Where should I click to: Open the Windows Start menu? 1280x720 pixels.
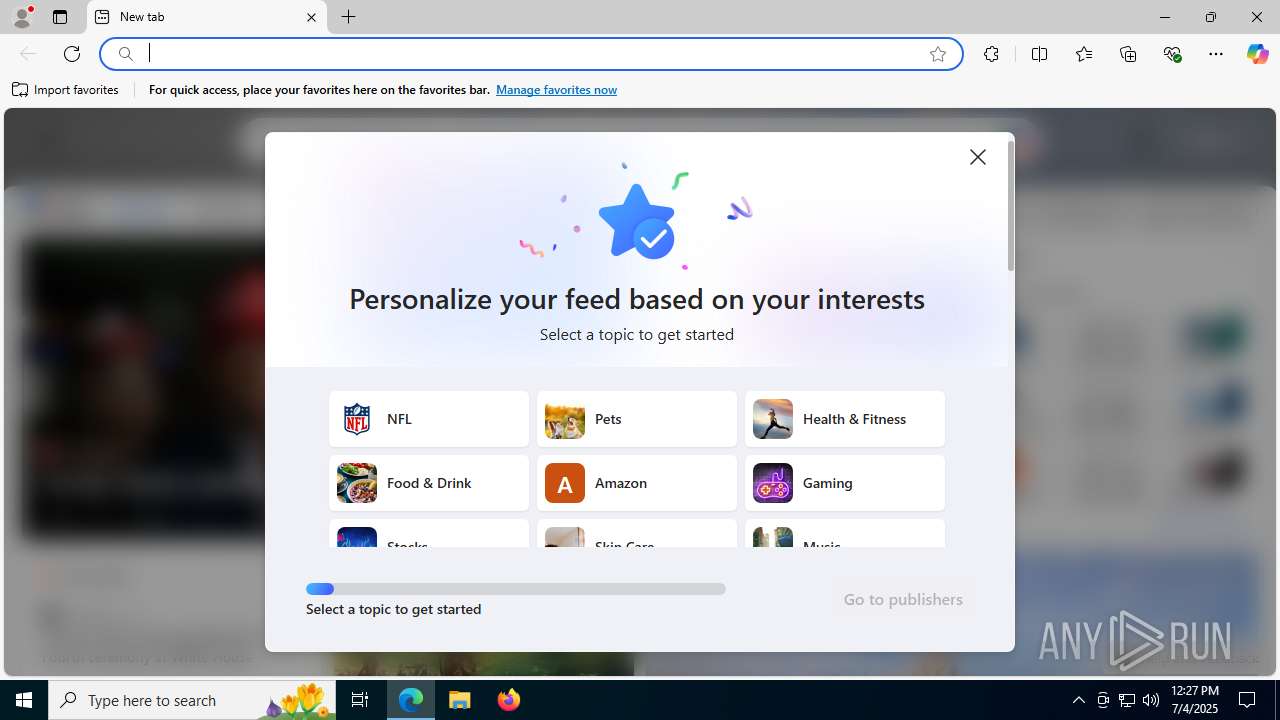pyautogui.click(x=24, y=700)
